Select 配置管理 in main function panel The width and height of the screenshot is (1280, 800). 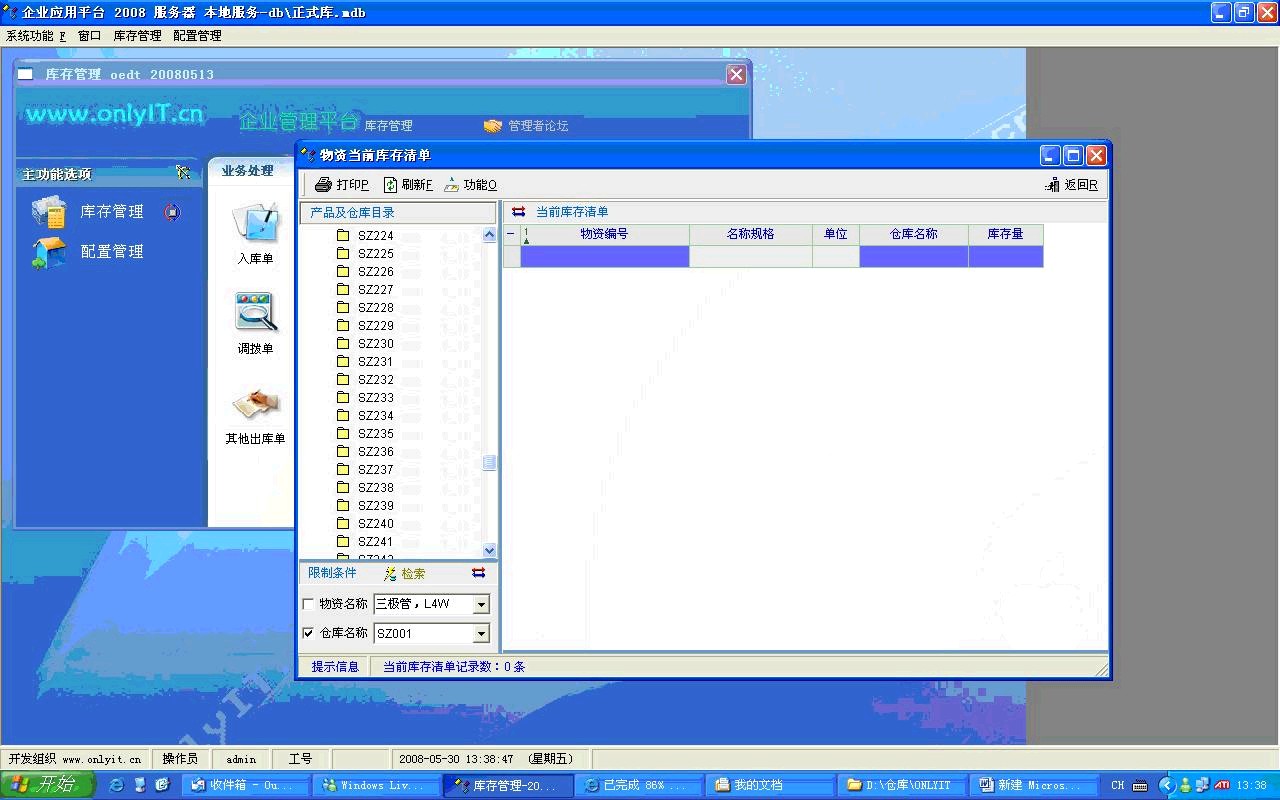click(111, 252)
